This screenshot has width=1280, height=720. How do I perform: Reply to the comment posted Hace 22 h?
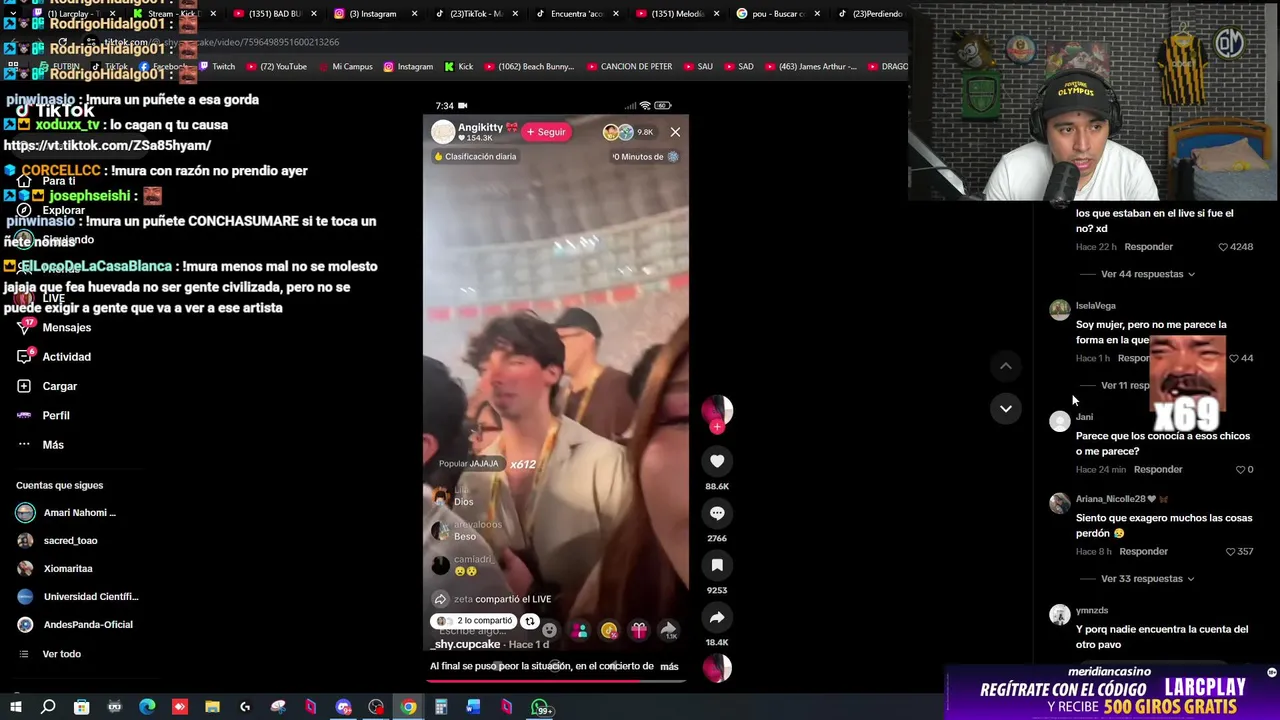[1148, 247]
